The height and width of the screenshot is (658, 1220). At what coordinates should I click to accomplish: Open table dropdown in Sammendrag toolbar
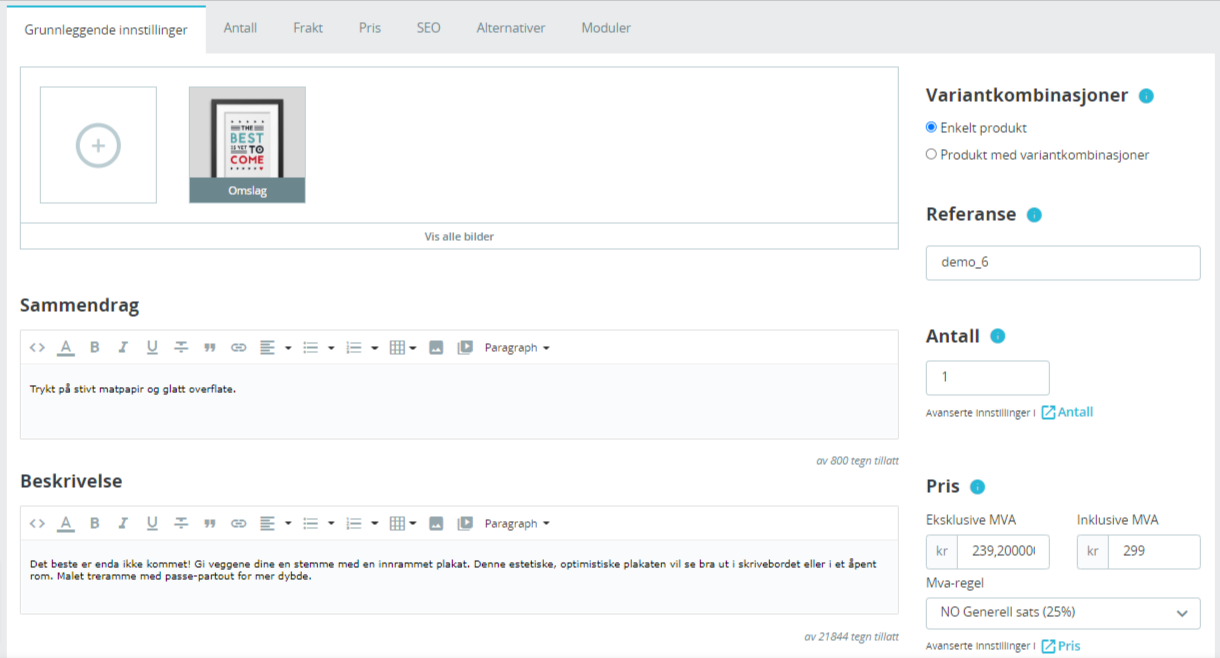click(403, 348)
